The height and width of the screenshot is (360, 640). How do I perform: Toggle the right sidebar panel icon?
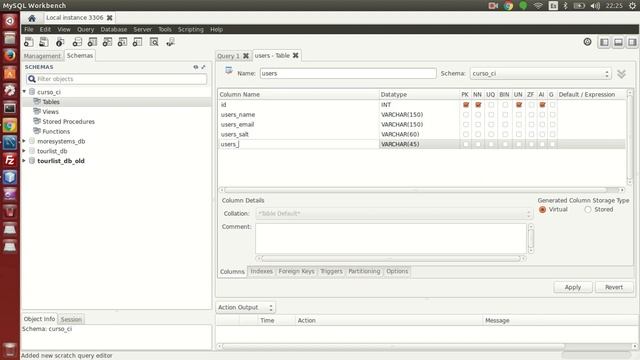click(632, 42)
